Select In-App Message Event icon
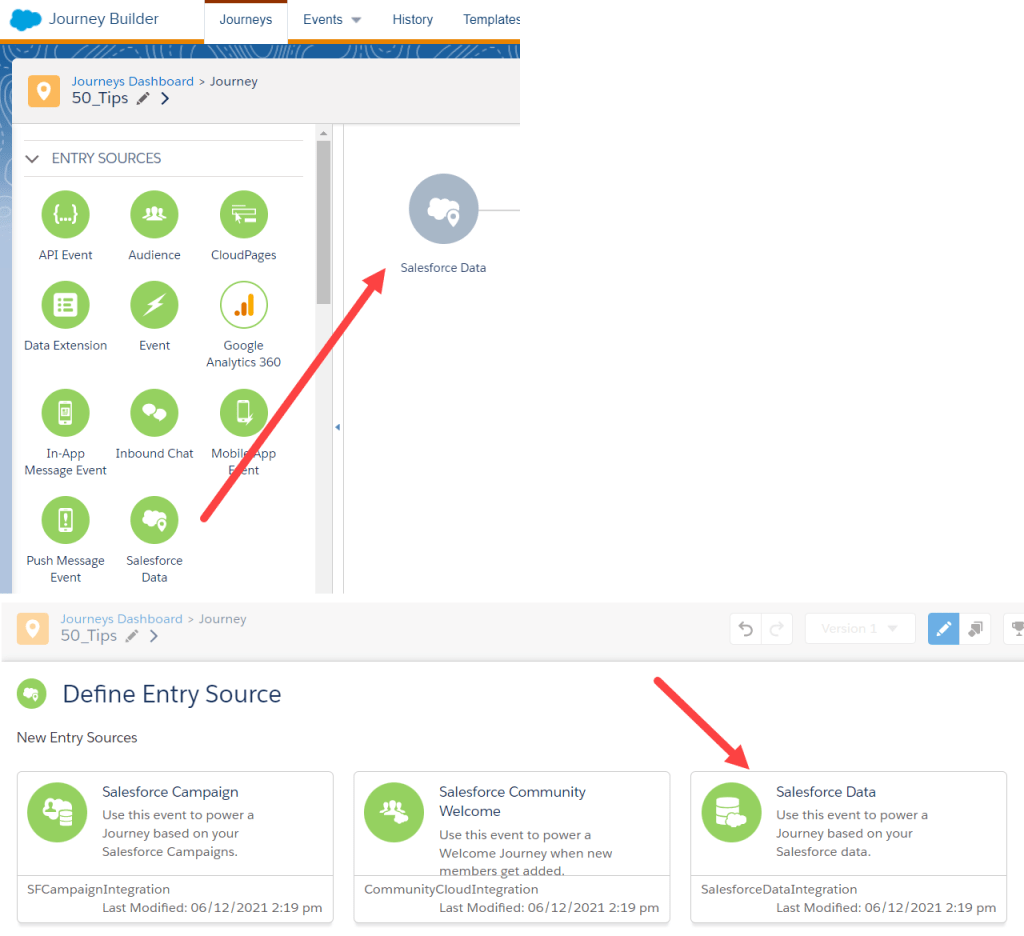This screenshot has height=936, width=1024. [x=65, y=413]
